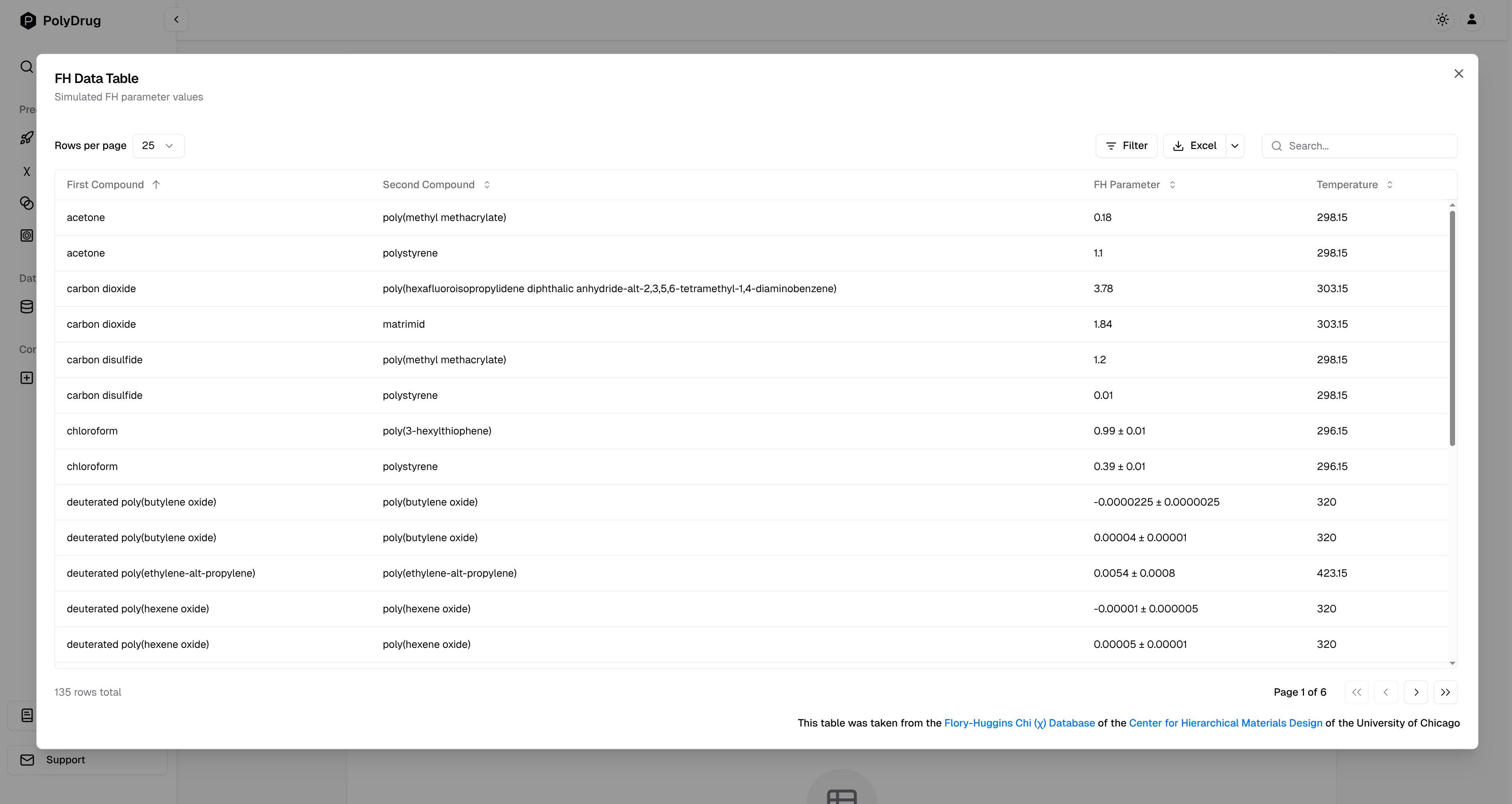Image resolution: width=1512 pixels, height=804 pixels.
Task: Open the Rows per page dropdown
Action: [158, 145]
